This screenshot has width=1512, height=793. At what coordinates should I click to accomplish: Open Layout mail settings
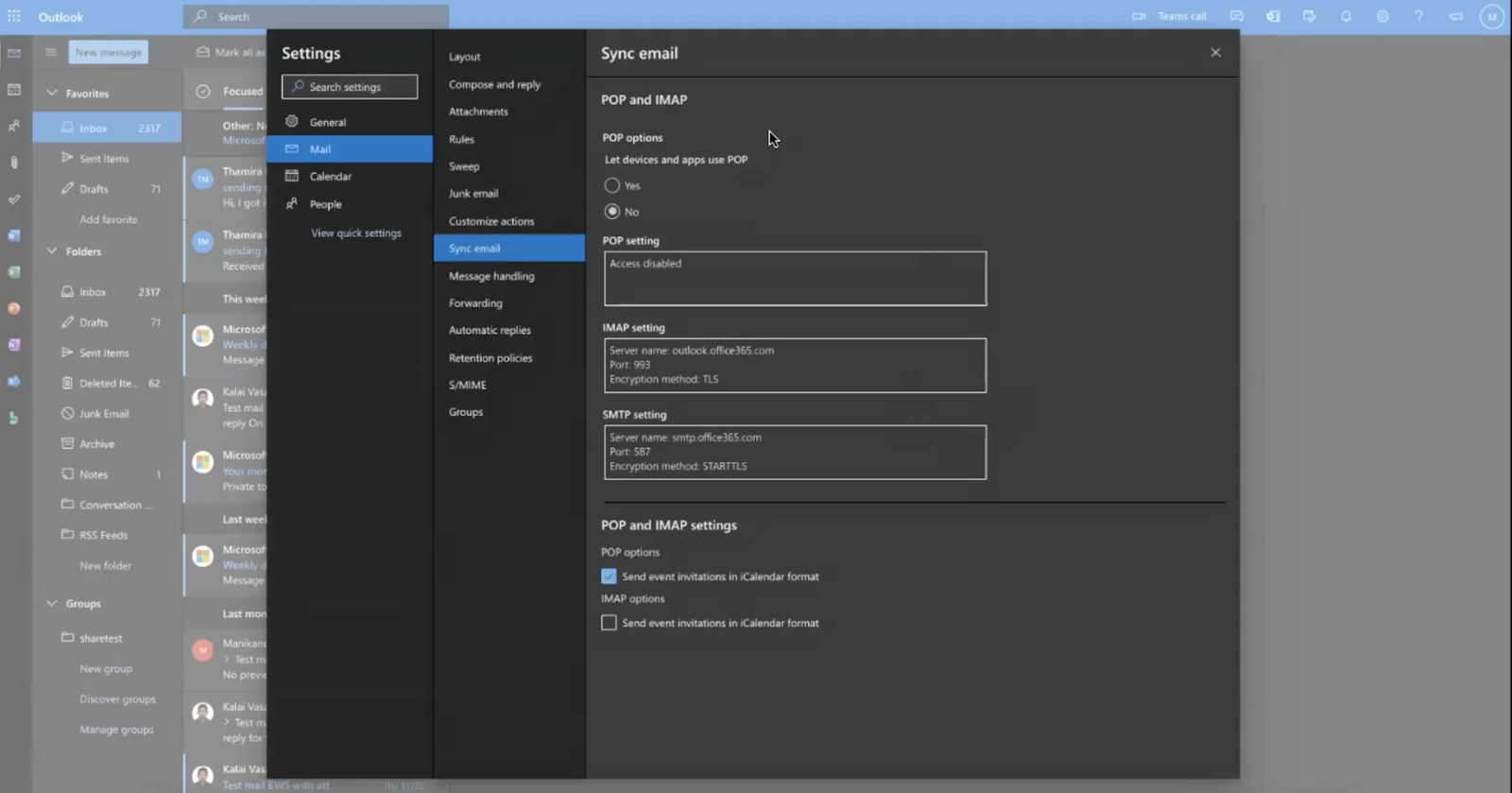coord(509,57)
